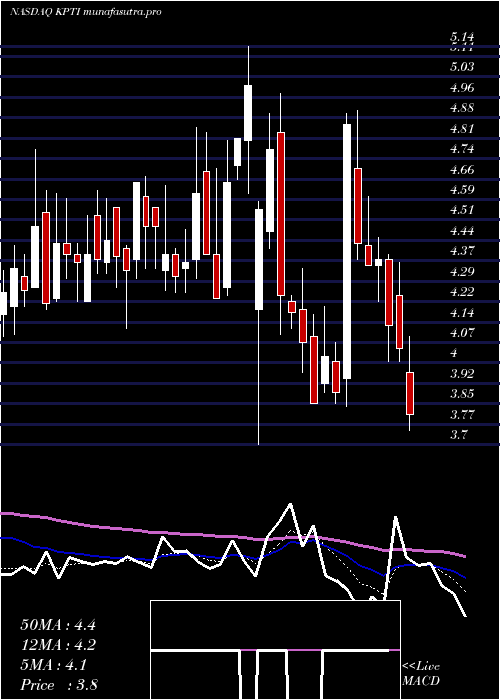Select the 4.07 price axis label
Screen dimensions: 500x700
pos(462,333)
